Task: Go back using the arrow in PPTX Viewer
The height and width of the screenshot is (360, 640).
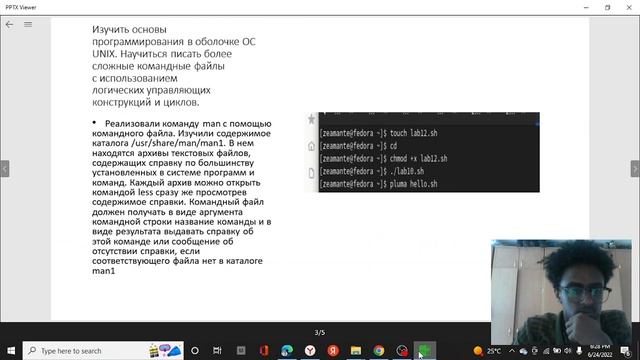Action: (x=9, y=24)
